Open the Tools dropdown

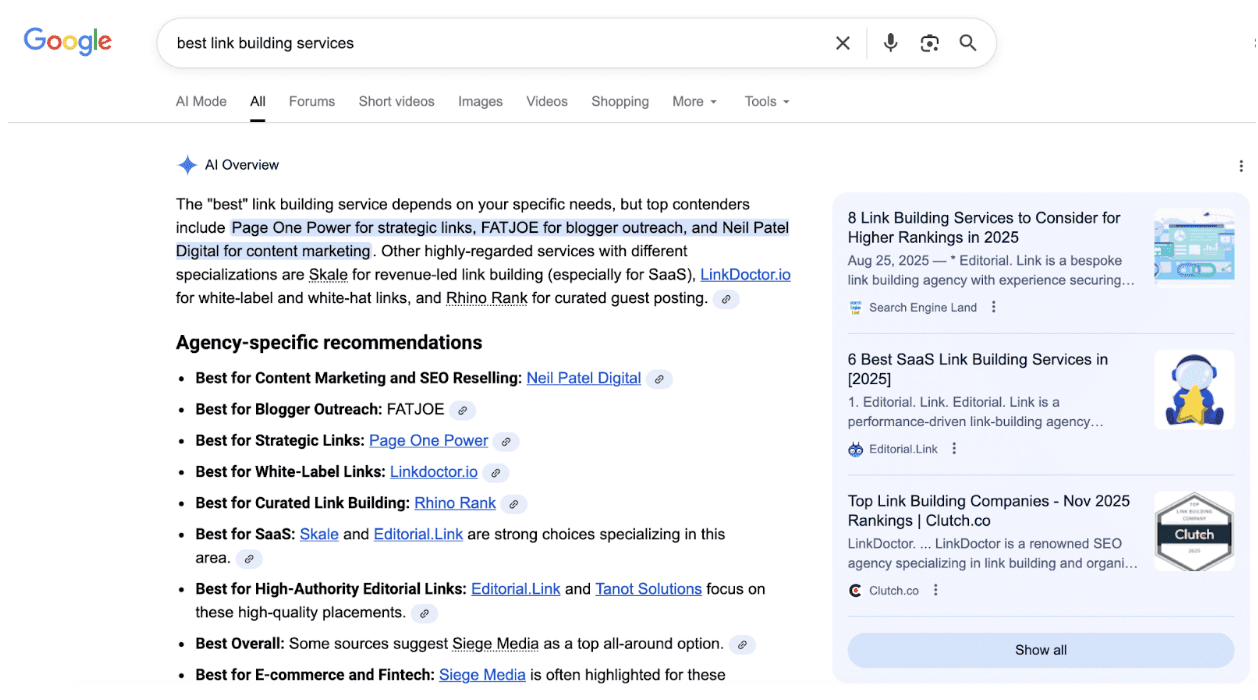coord(766,102)
